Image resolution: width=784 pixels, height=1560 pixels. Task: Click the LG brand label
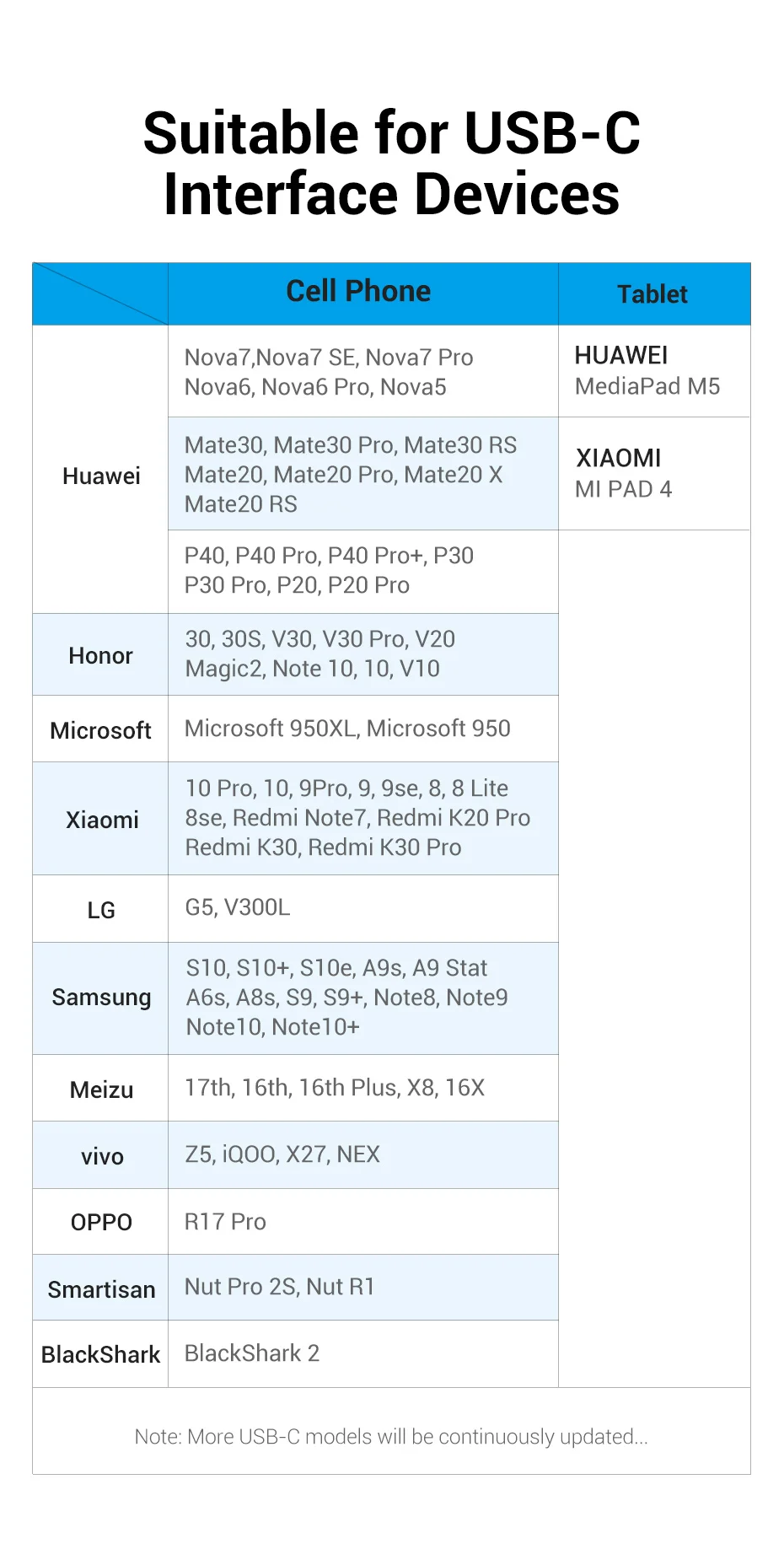coord(101,910)
